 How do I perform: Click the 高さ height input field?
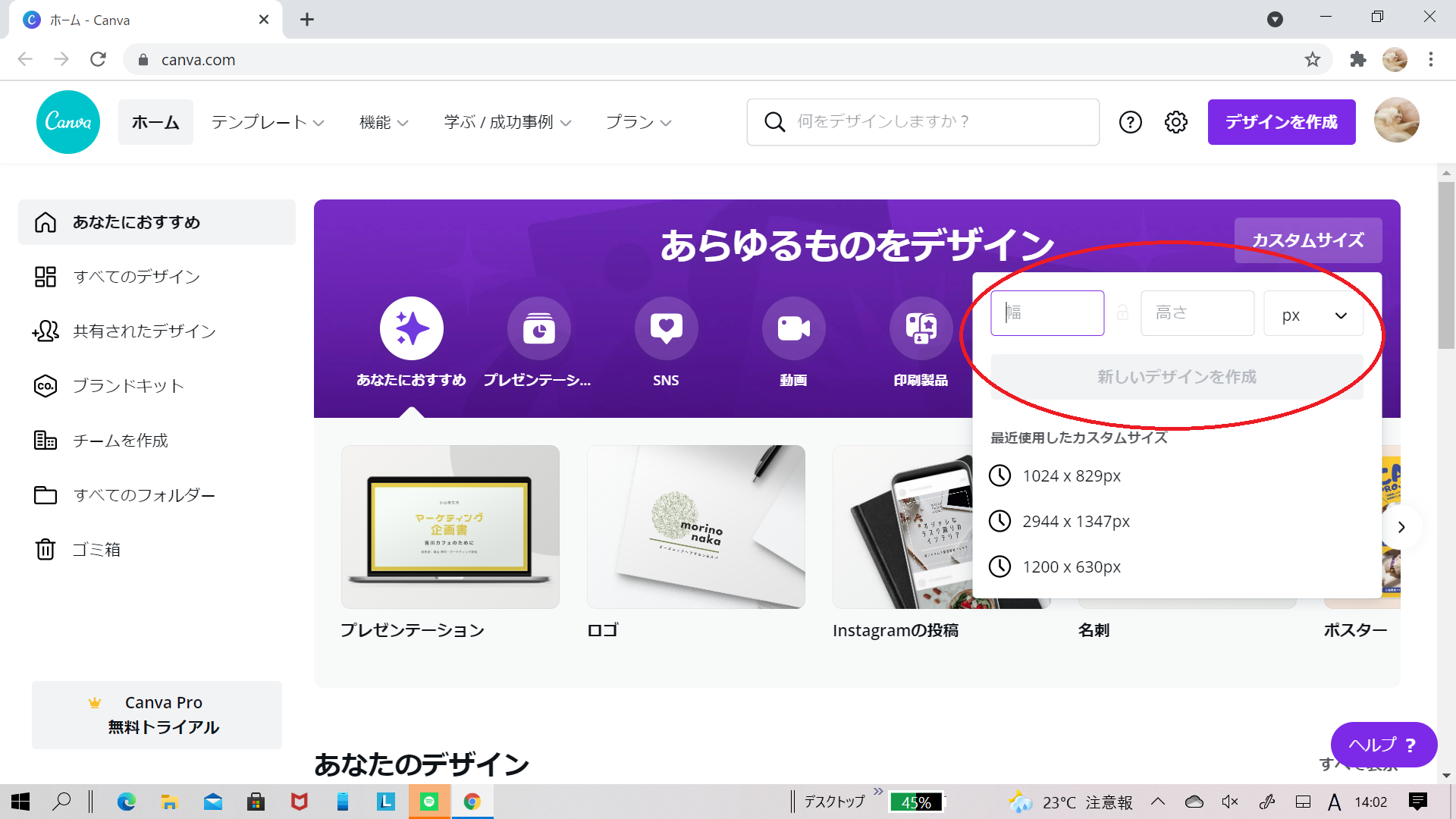pos(1197,313)
